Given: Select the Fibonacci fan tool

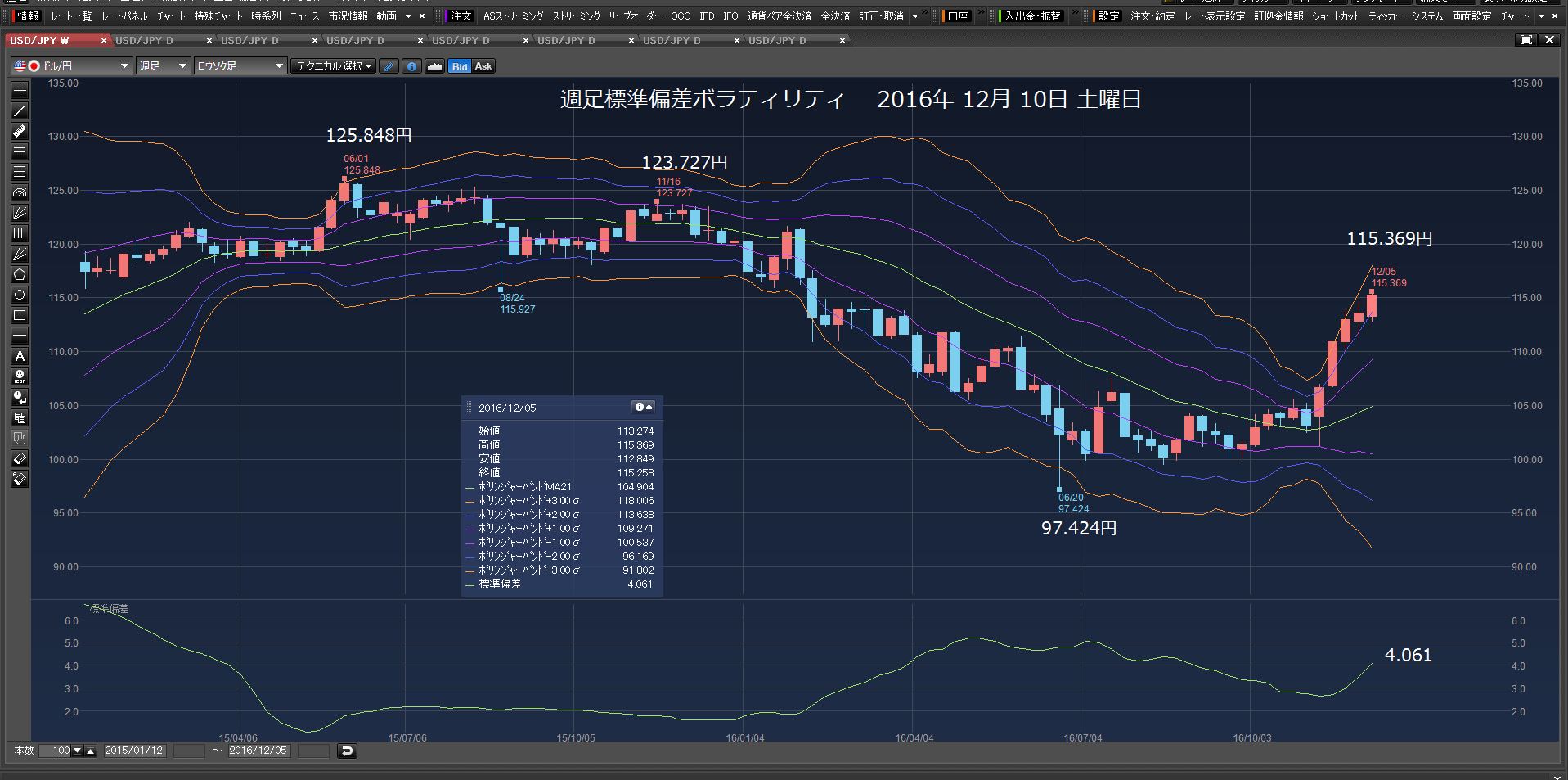Looking at the screenshot, I should 20,213.
